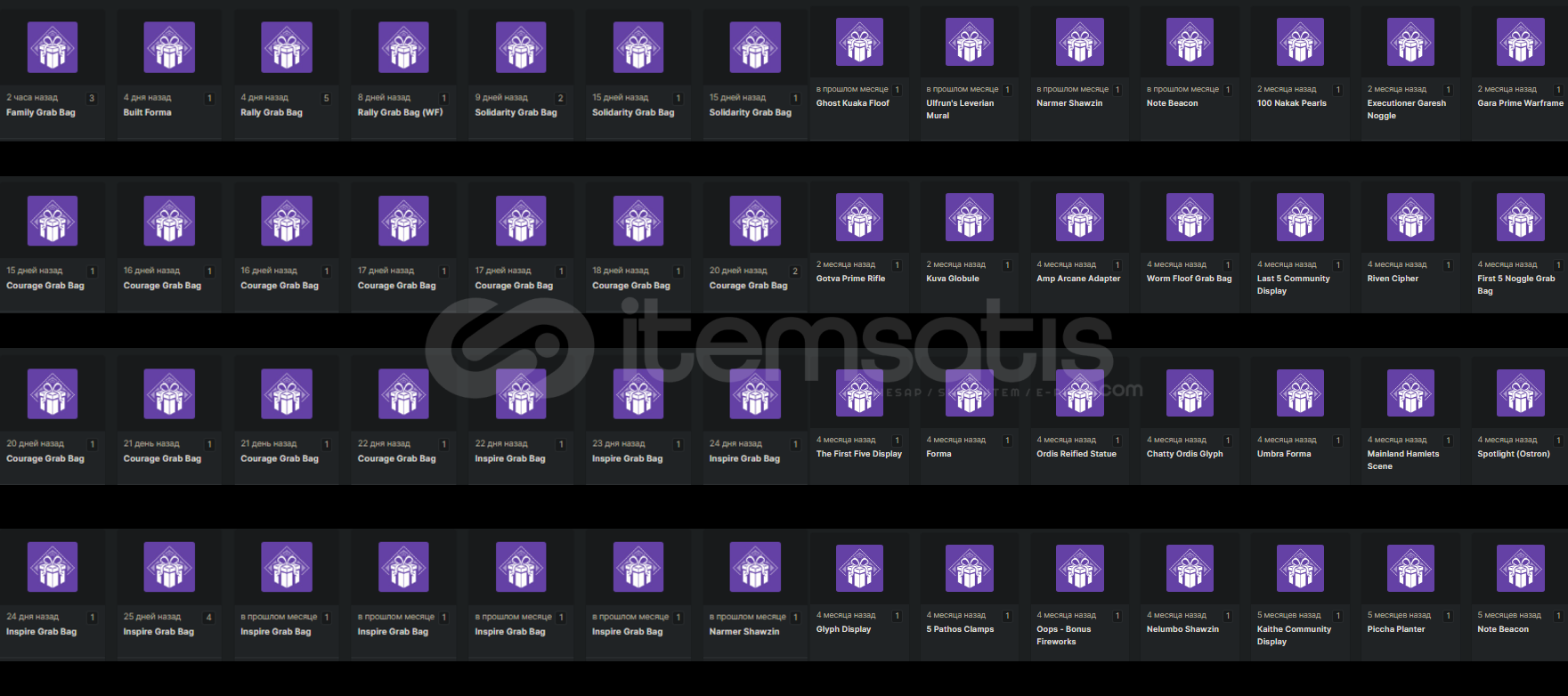This screenshot has width=1568, height=696.
Task: Select the 100 Nakak Pearls gift icon
Action: click(x=1300, y=42)
